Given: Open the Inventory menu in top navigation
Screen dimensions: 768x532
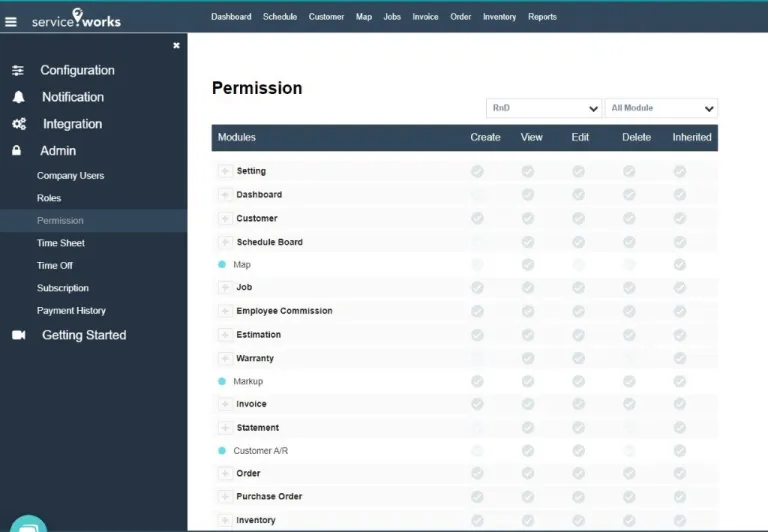Looking at the screenshot, I should 499,17.
